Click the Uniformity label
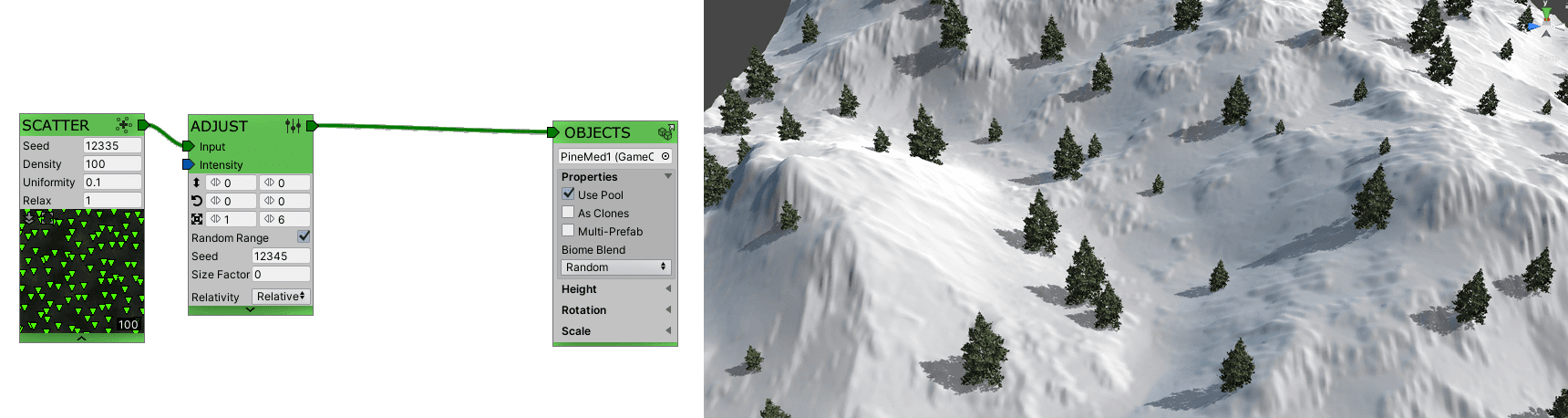The width and height of the screenshot is (1568, 418). pos(49,182)
